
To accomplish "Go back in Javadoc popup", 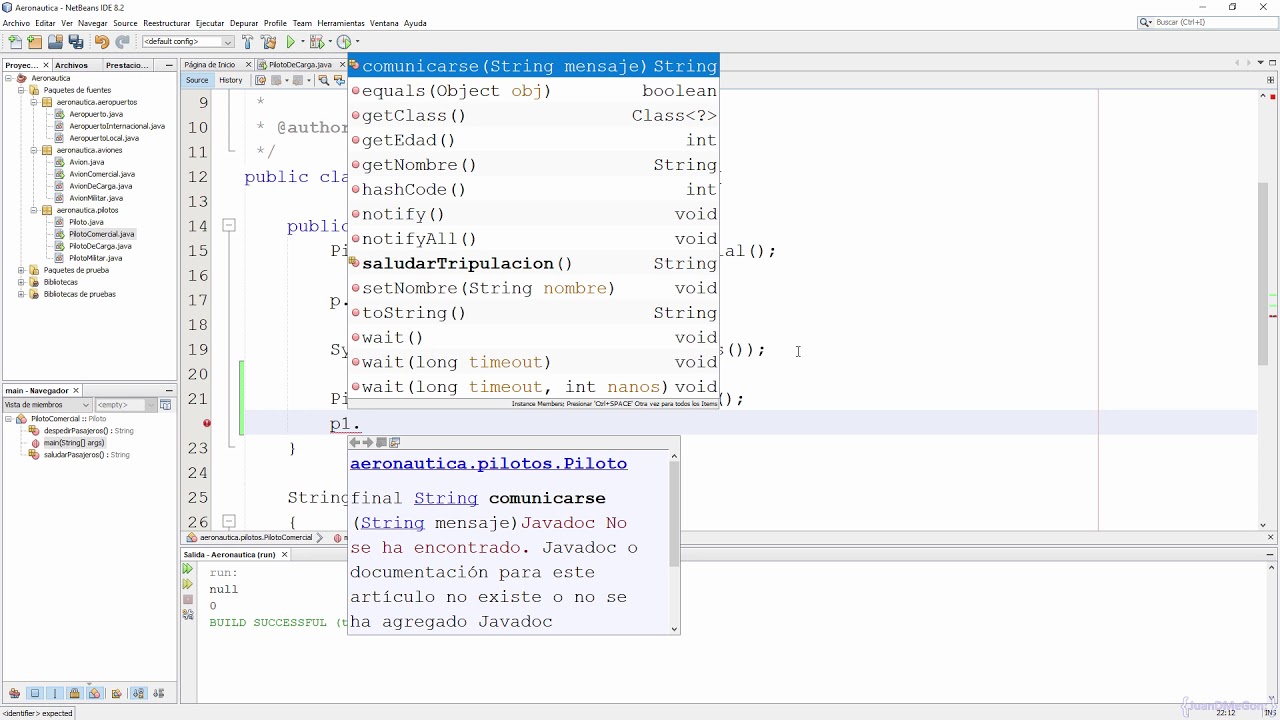I will (x=354, y=442).
